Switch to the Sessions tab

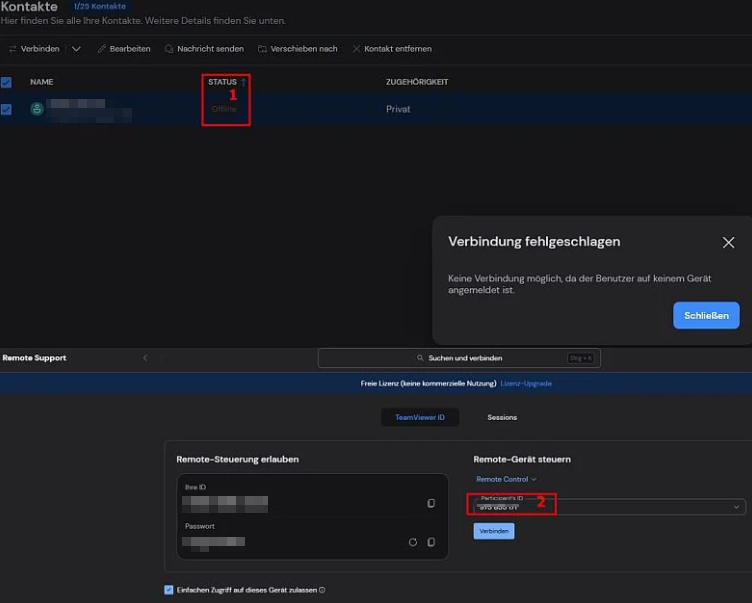tap(502, 417)
